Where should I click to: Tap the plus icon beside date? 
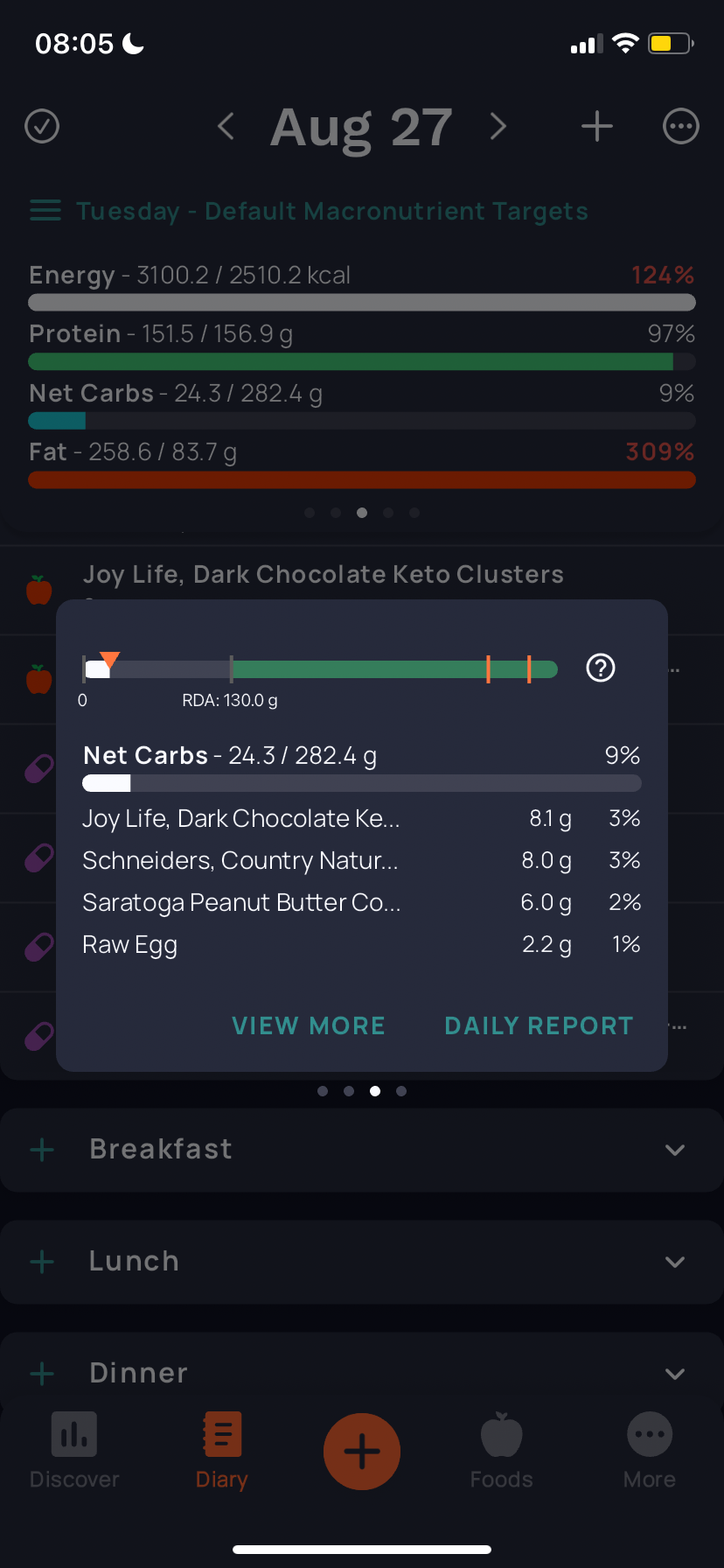tap(597, 127)
